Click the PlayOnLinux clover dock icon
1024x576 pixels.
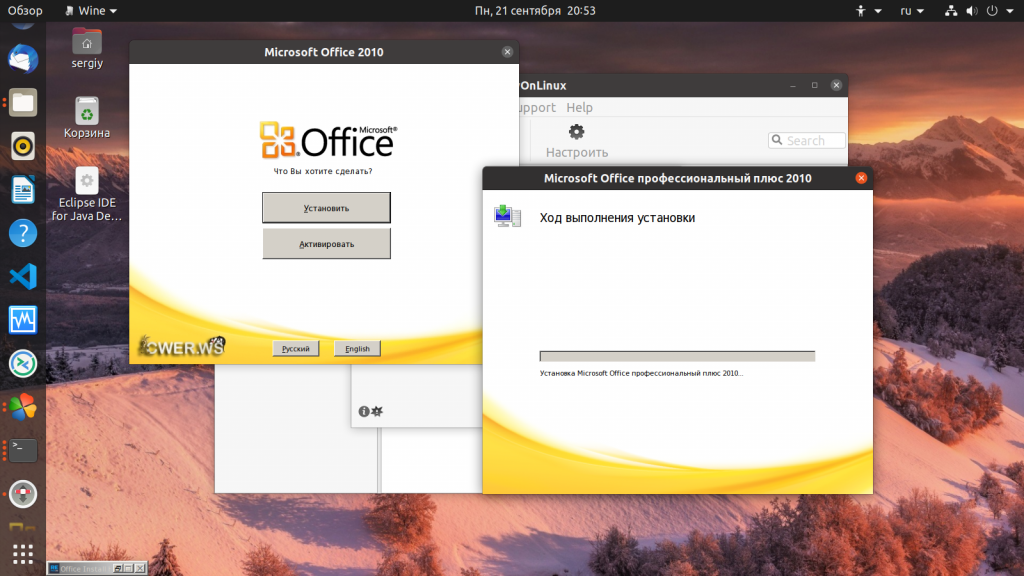23,407
